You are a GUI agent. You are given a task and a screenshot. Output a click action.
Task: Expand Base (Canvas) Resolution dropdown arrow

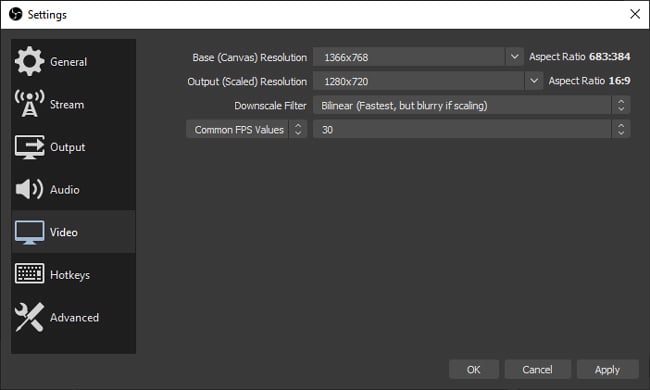click(x=514, y=57)
